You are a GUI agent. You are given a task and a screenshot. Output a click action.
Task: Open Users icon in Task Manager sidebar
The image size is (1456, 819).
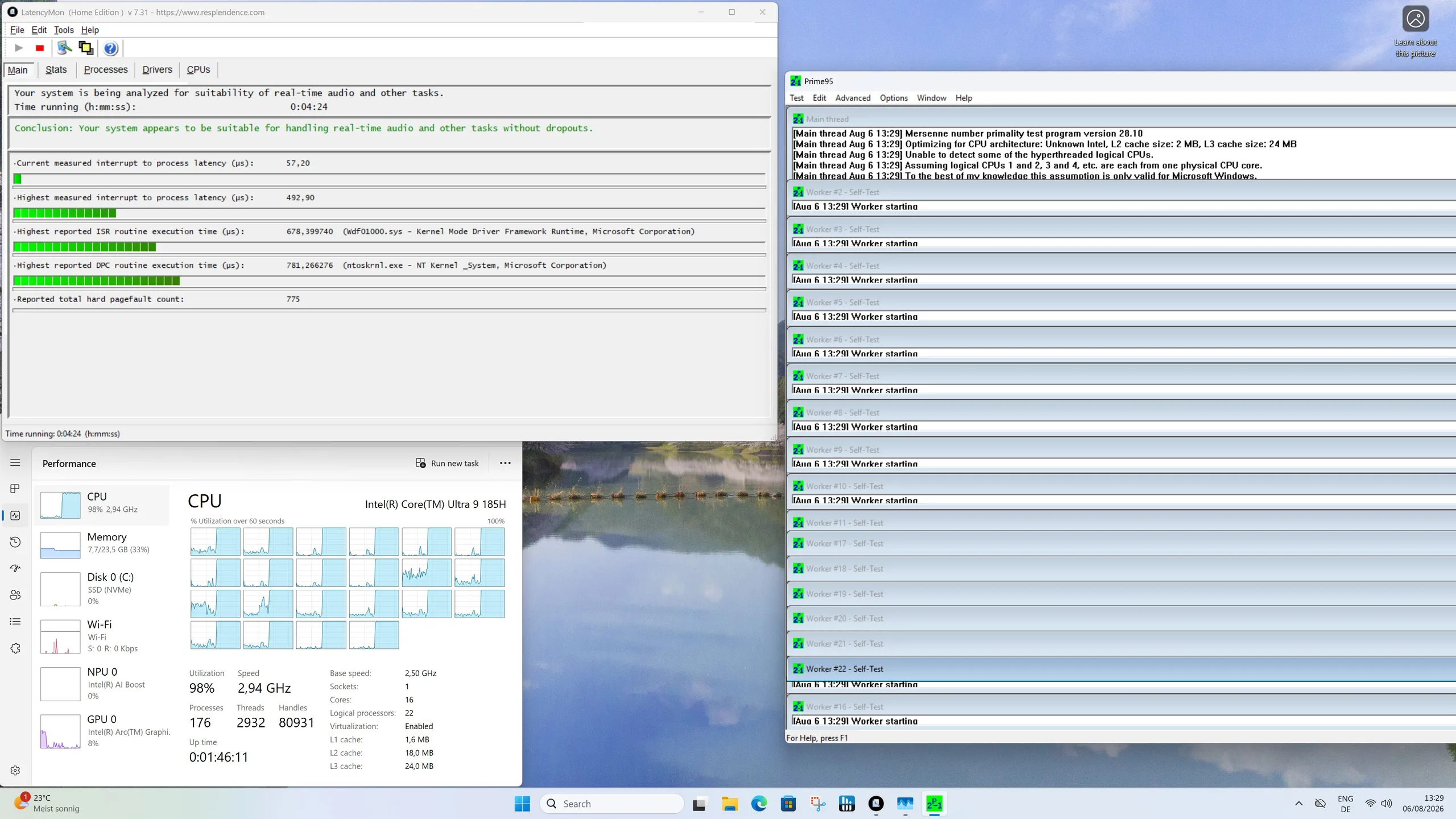15,595
